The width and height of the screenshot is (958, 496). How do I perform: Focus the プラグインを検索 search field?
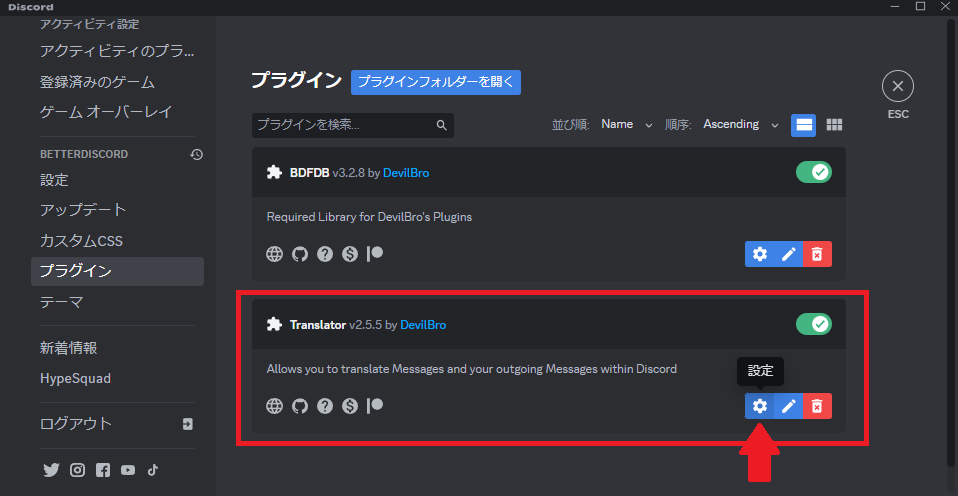tap(353, 125)
